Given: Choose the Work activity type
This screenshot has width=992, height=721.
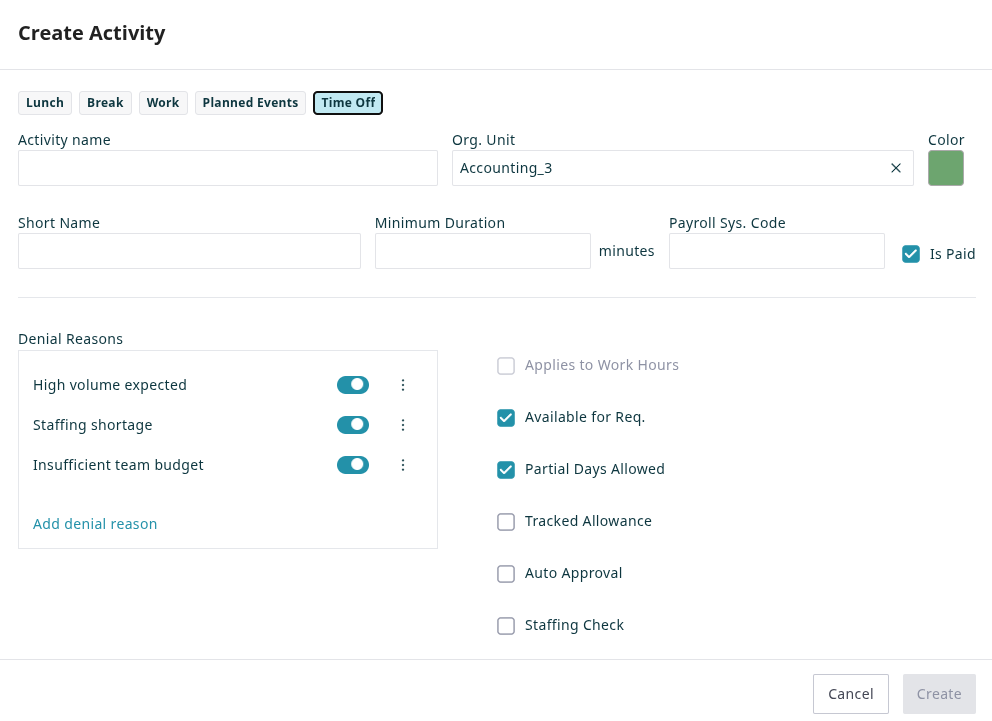Looking at the screenshot, I should click(163, 103).
